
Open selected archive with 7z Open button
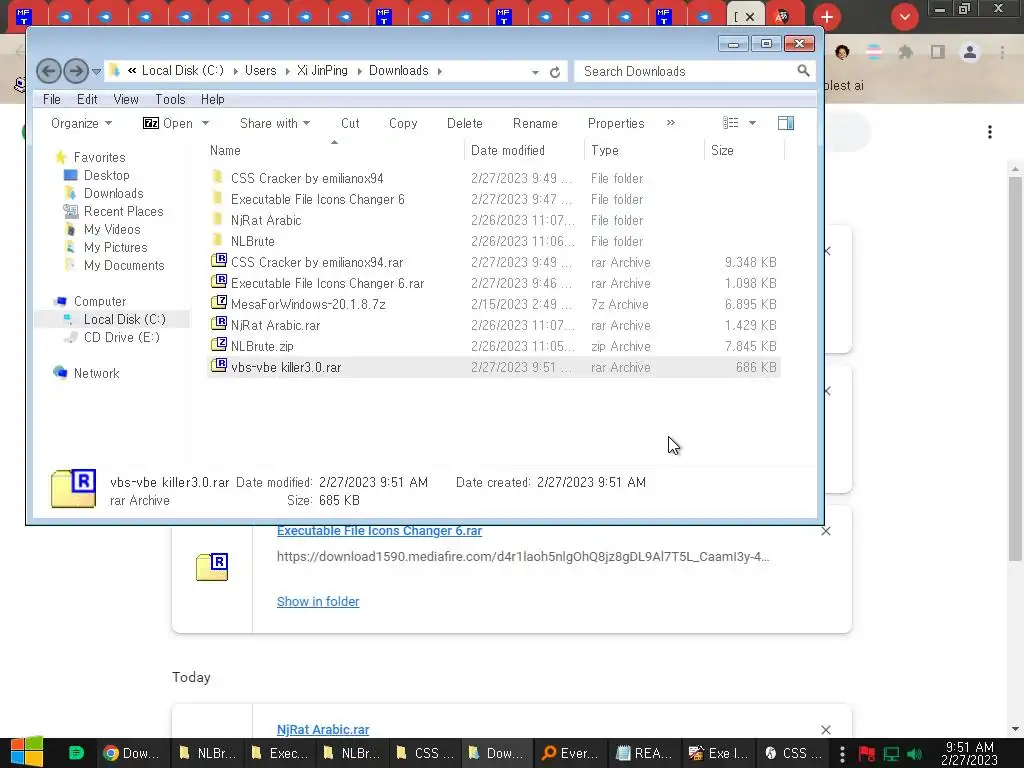168,123
